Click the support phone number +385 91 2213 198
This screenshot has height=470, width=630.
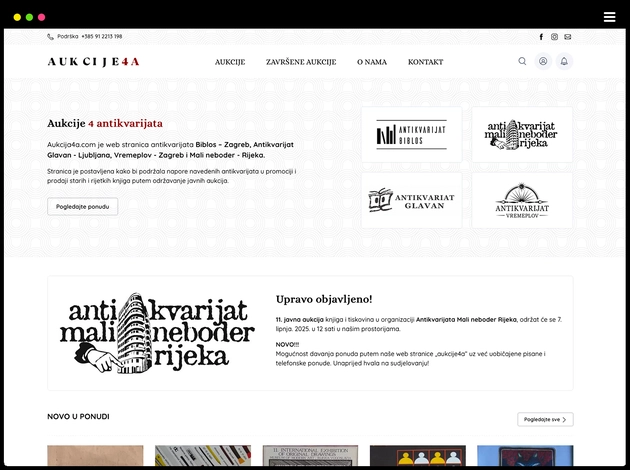tap(102, 37)
